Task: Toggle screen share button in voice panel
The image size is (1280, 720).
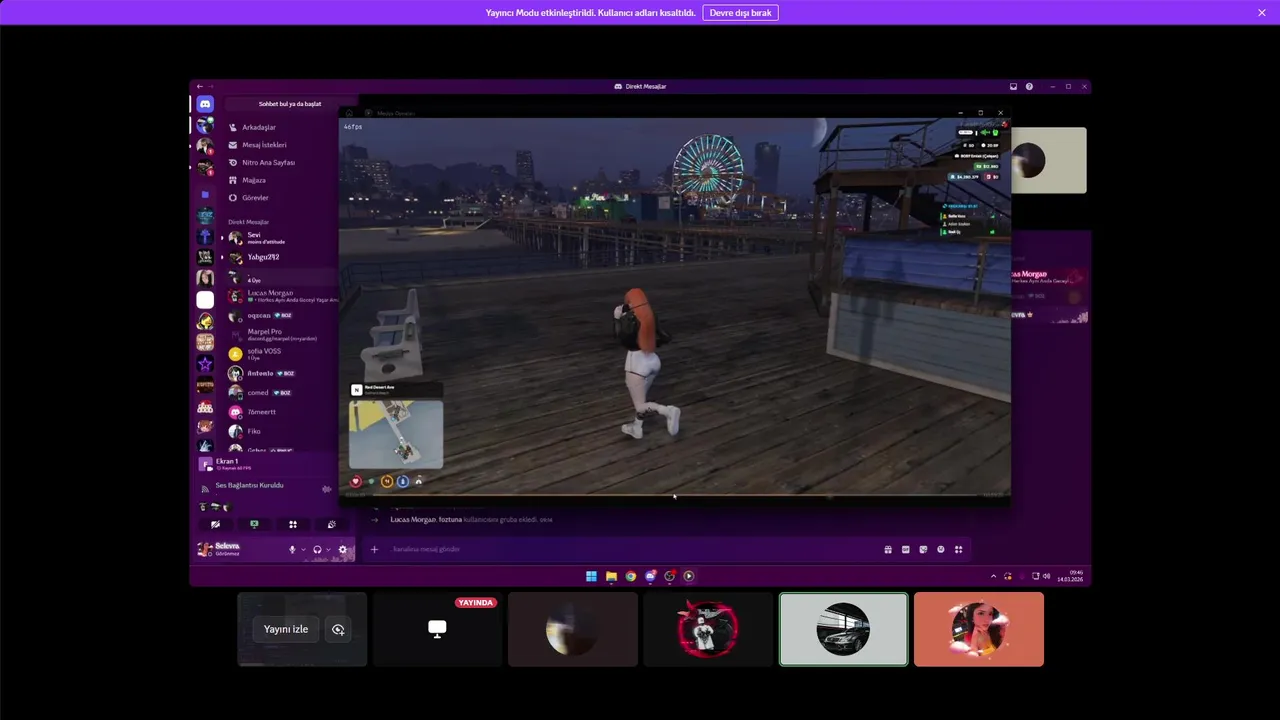Action: pyautogui.click(x=254, y=524)
